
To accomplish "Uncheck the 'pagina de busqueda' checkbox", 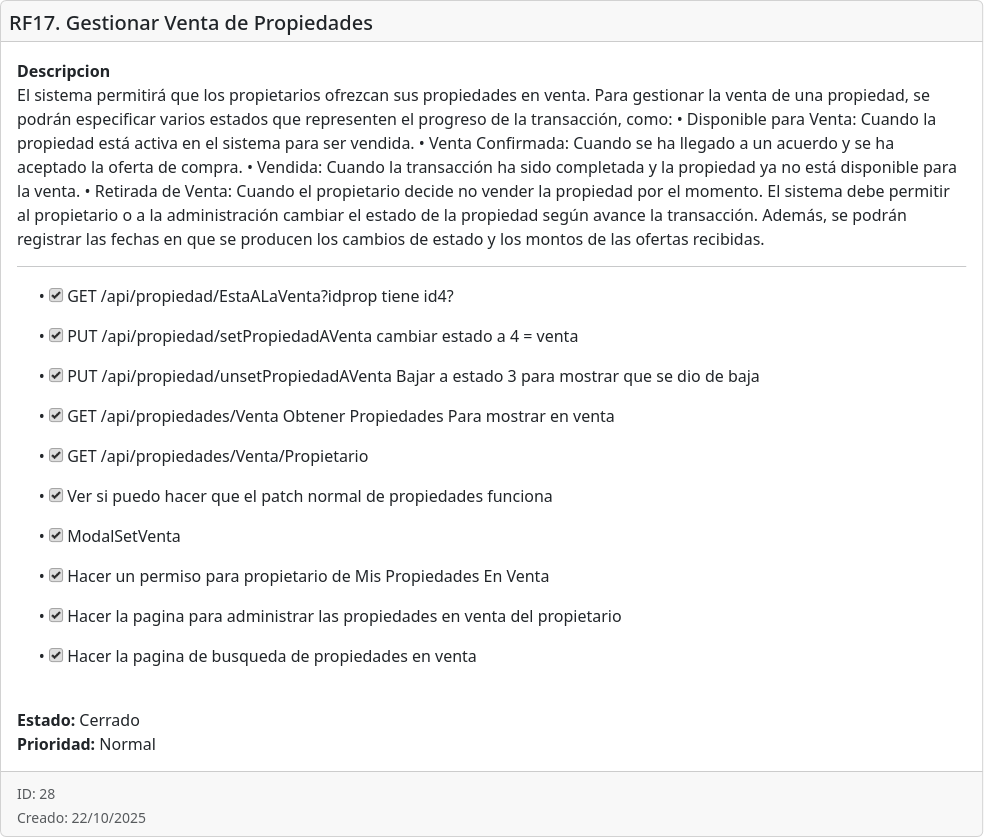I will click(x=56, y=656).
